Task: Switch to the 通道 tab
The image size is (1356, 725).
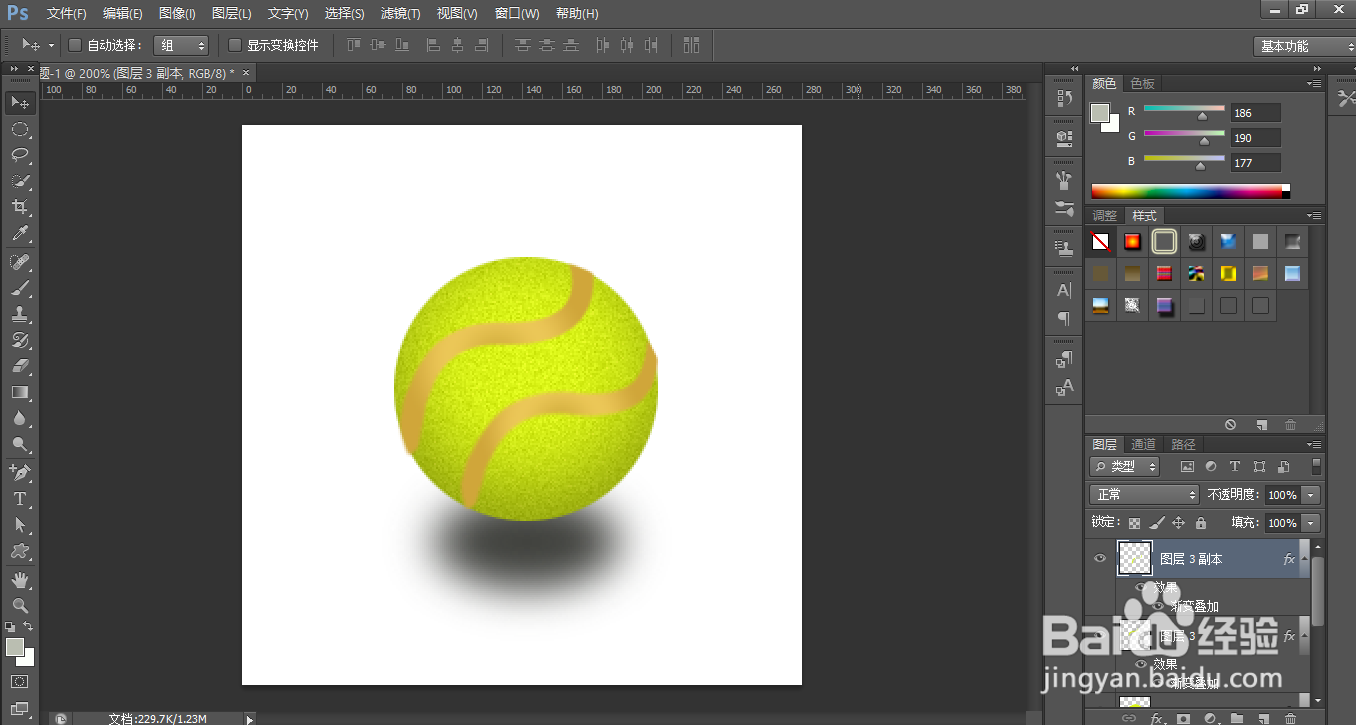Action: coord(1144,444)
